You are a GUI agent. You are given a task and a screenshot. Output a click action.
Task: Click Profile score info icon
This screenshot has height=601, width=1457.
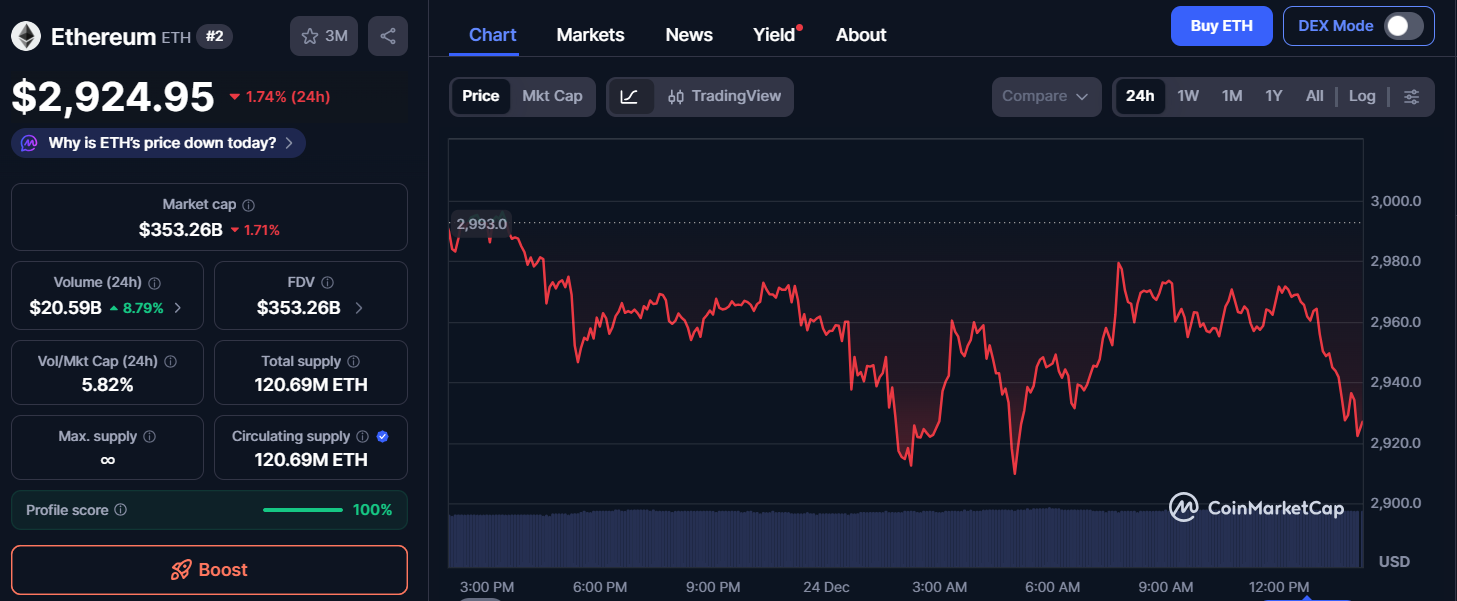coord(120,510)
